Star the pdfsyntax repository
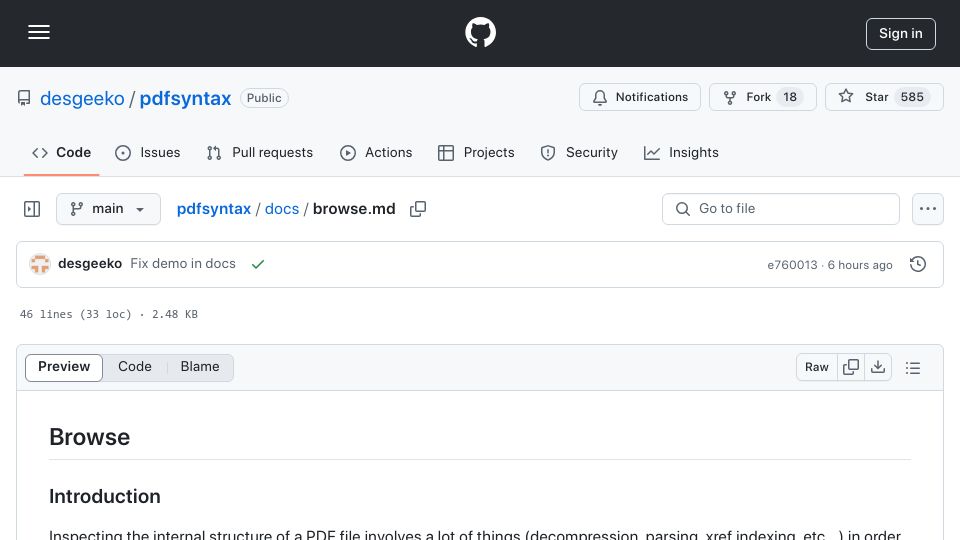Image resolution: width=960 pixels, height=540 pixels. (884, 97)
